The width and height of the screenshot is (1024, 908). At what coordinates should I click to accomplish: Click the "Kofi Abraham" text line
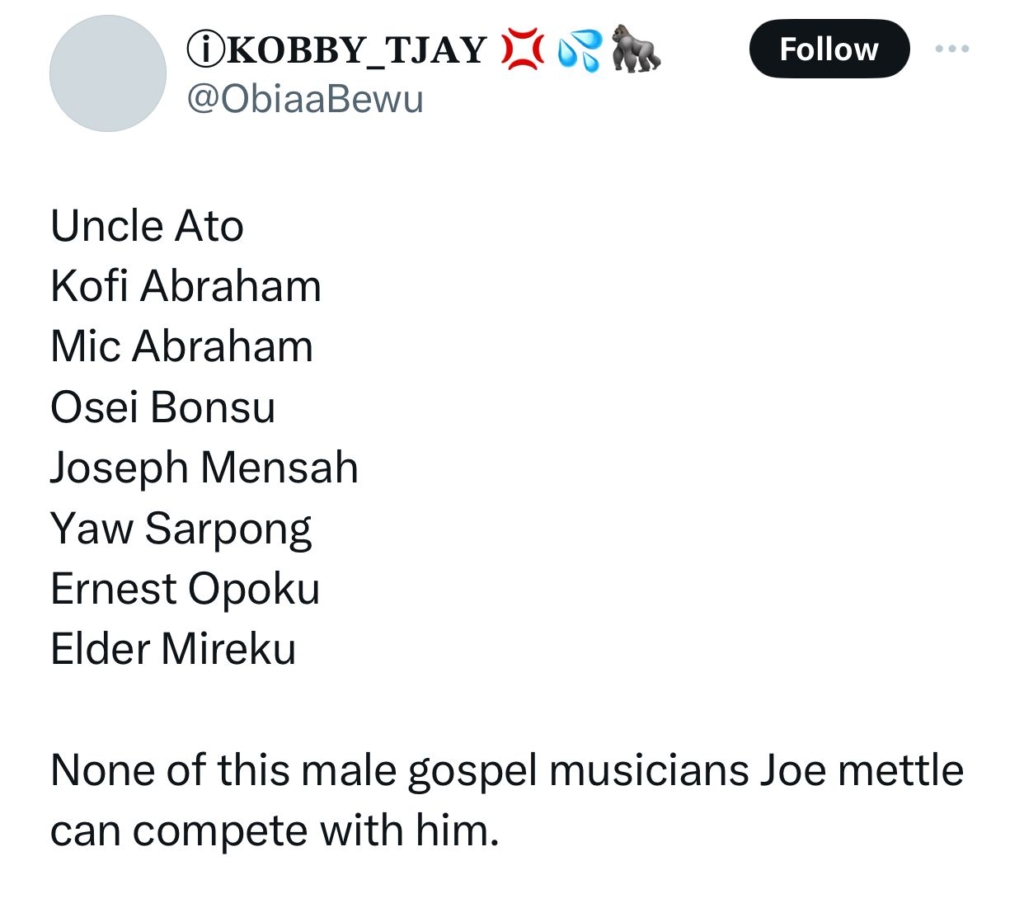186,287
